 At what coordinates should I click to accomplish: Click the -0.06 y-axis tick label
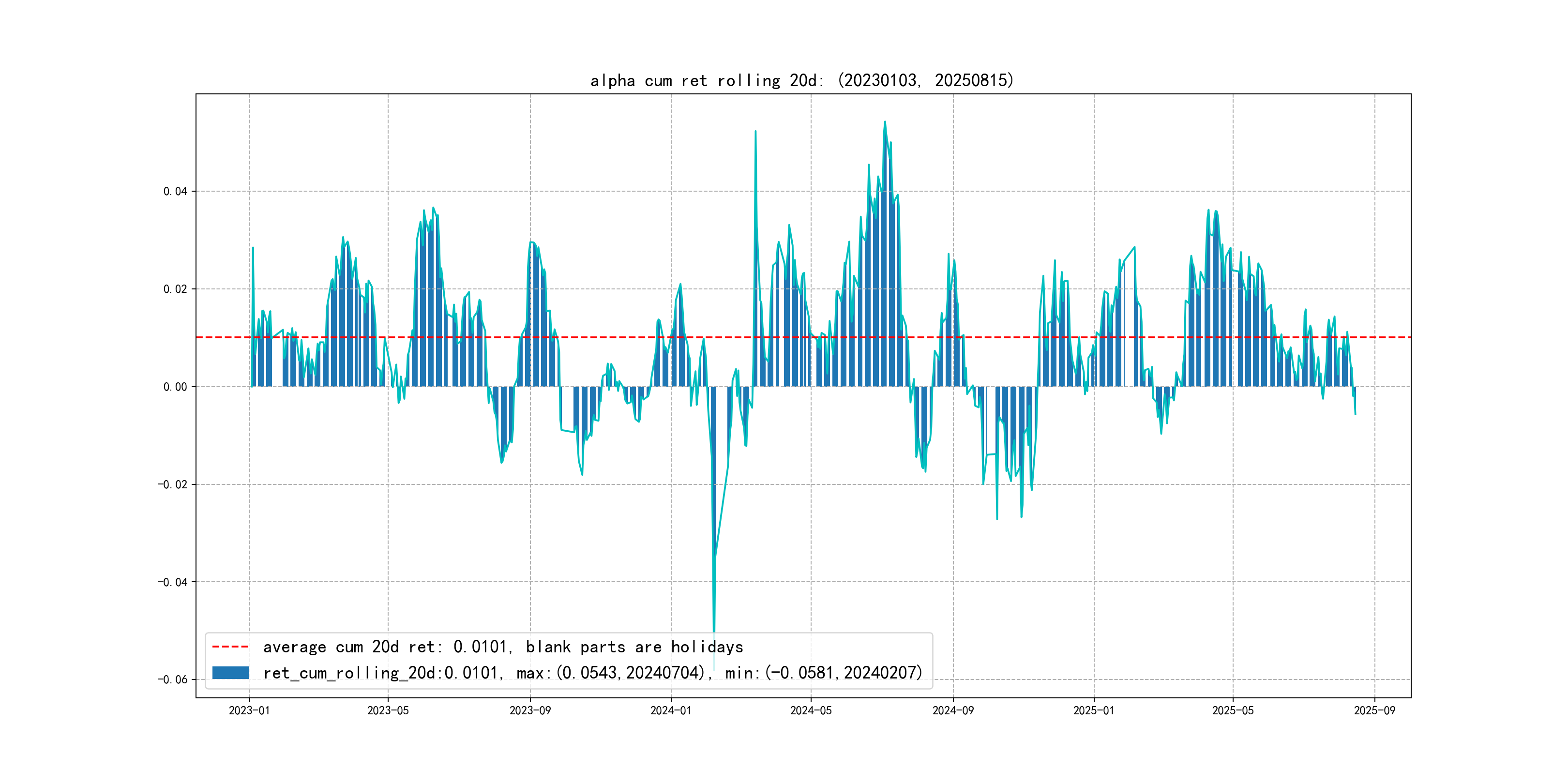click(173, 680)
